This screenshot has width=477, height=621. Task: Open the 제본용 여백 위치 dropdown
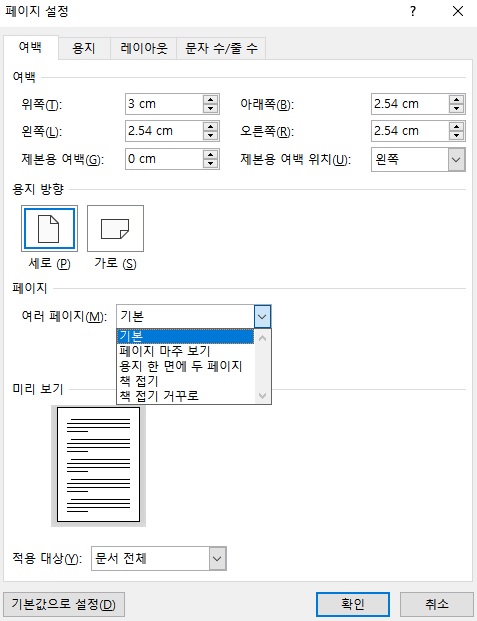click(456, 160)
